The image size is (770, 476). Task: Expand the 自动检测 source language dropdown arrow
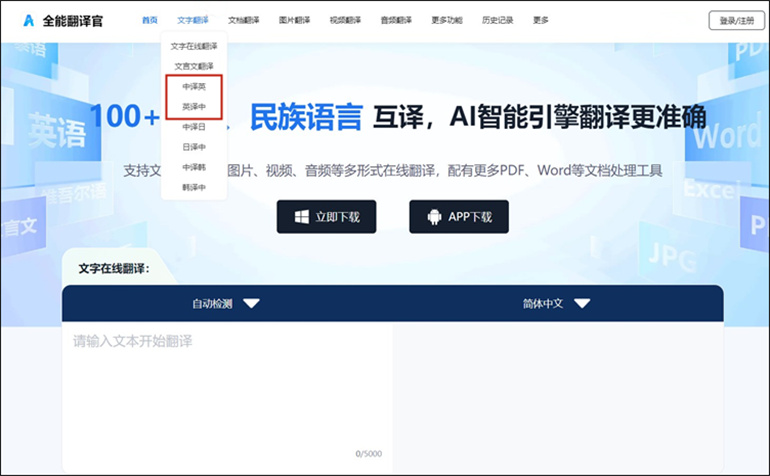click(251, 304)
